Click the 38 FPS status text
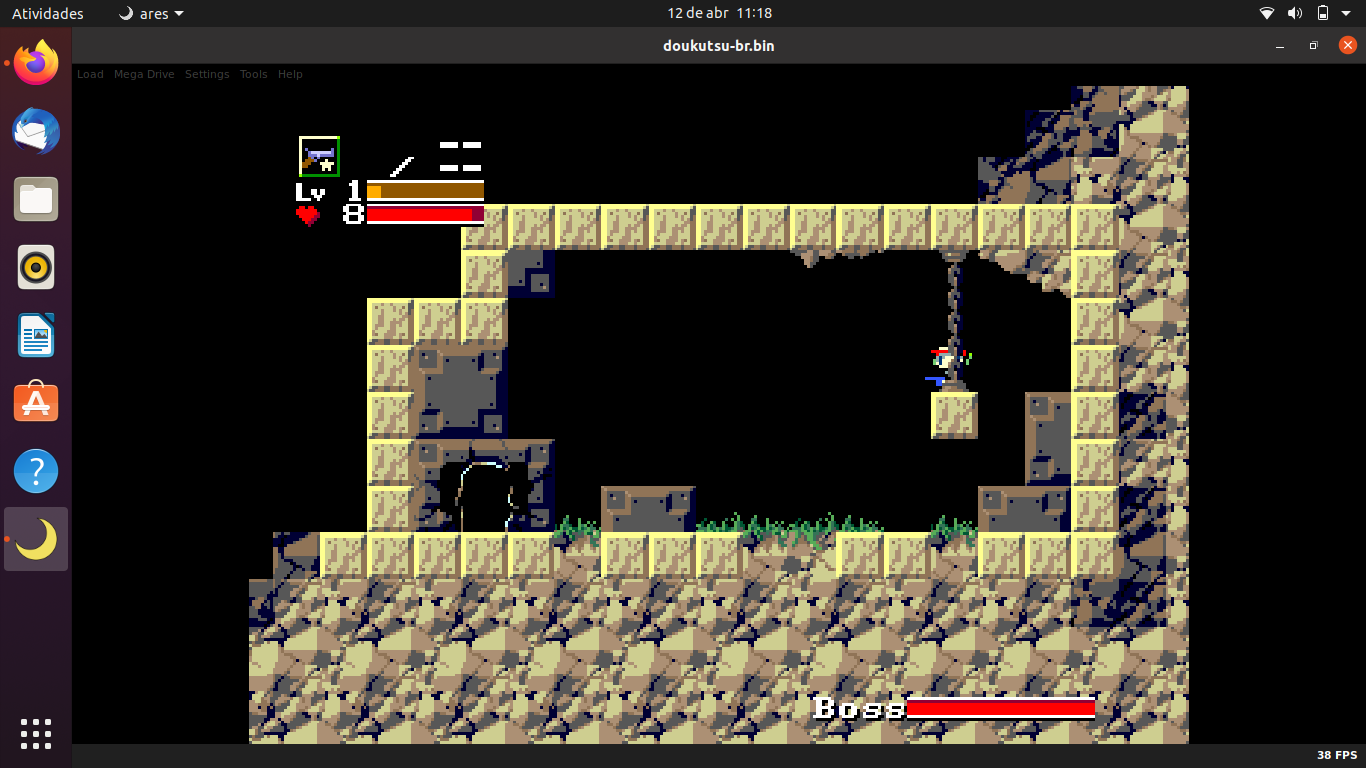Screen dimensions: 1366x768 1337,755
